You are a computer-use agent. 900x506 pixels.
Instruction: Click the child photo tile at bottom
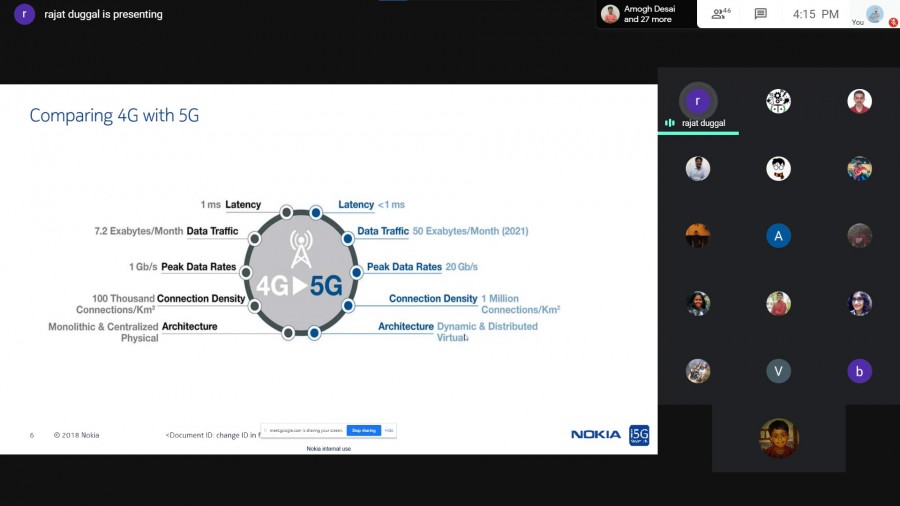point(778,438)
